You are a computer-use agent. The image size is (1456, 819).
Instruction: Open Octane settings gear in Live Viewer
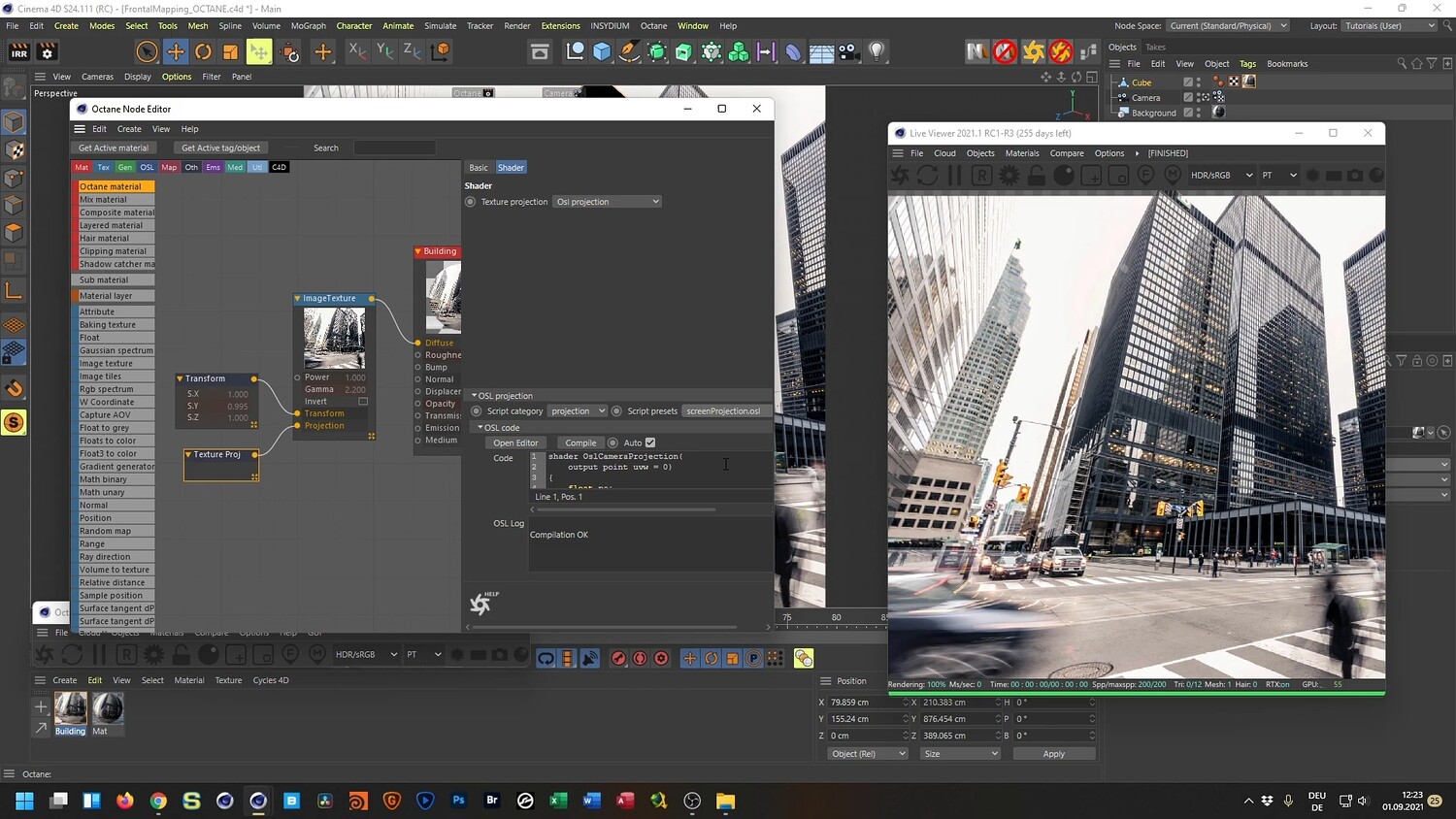click(1009, 176)
